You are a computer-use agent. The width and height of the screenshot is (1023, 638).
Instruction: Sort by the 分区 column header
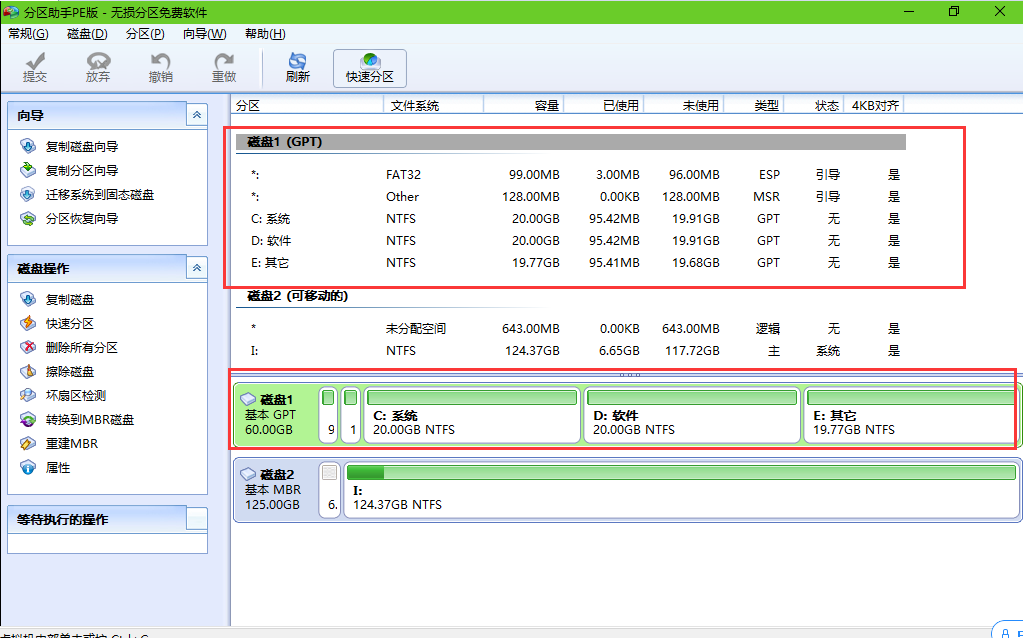[308, 105]
